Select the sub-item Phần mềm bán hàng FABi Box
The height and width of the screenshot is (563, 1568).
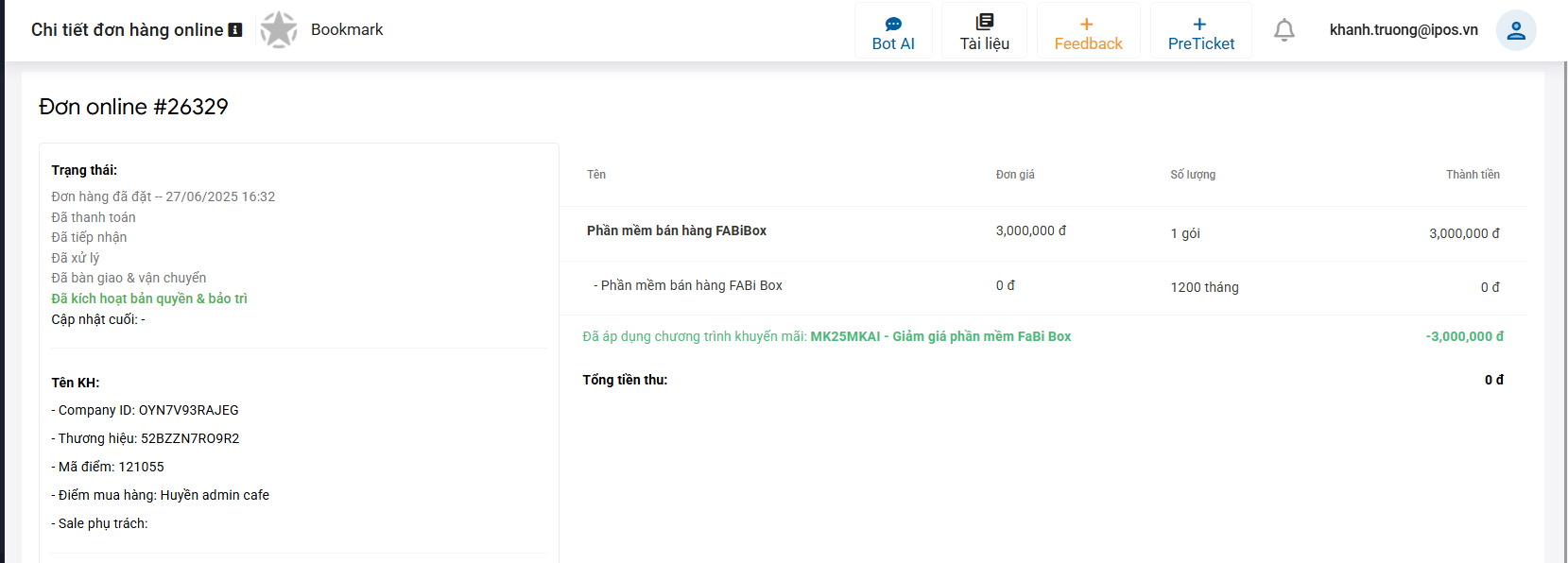pos(688,285)
